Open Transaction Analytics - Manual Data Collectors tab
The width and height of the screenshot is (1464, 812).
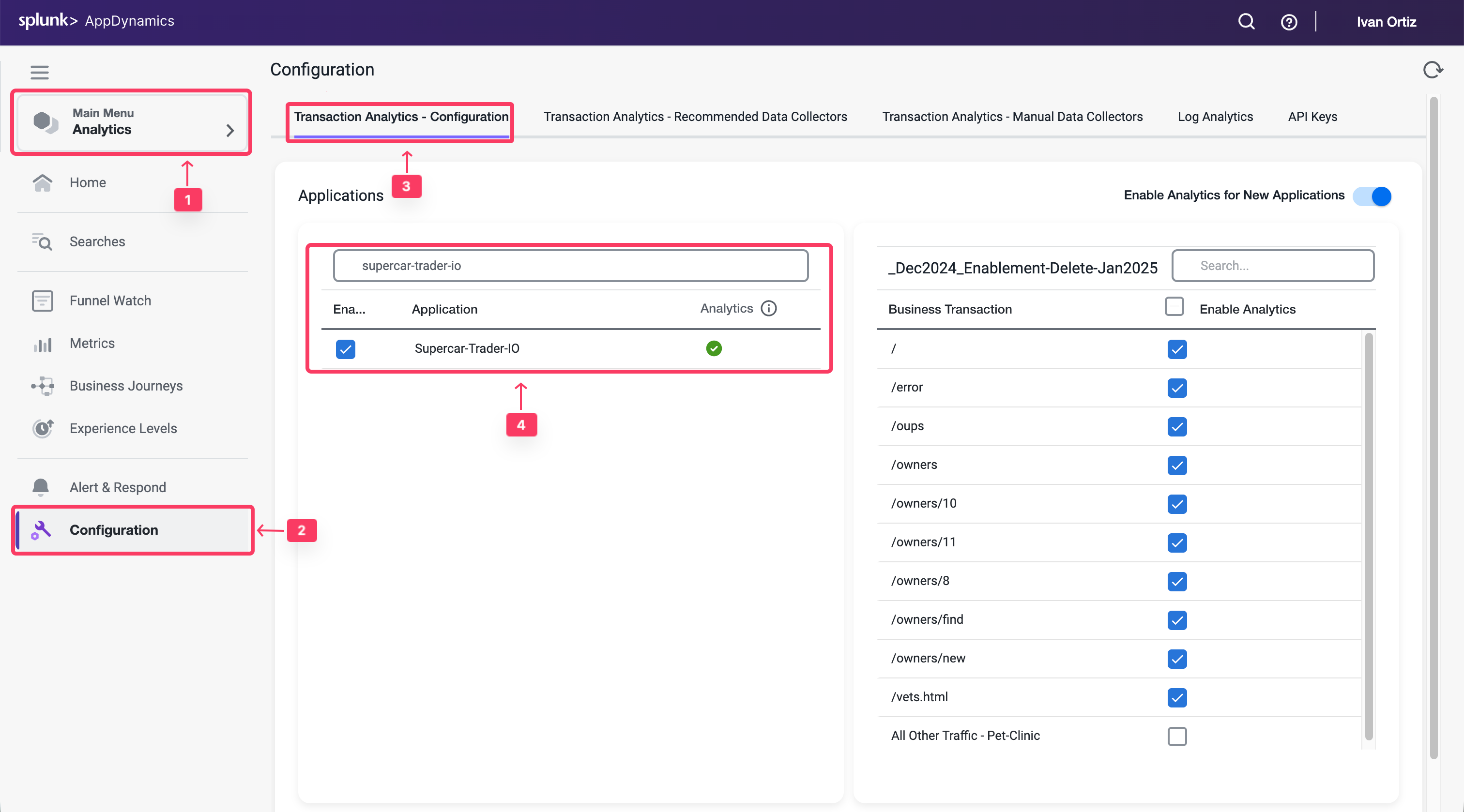pos(1012,117)
